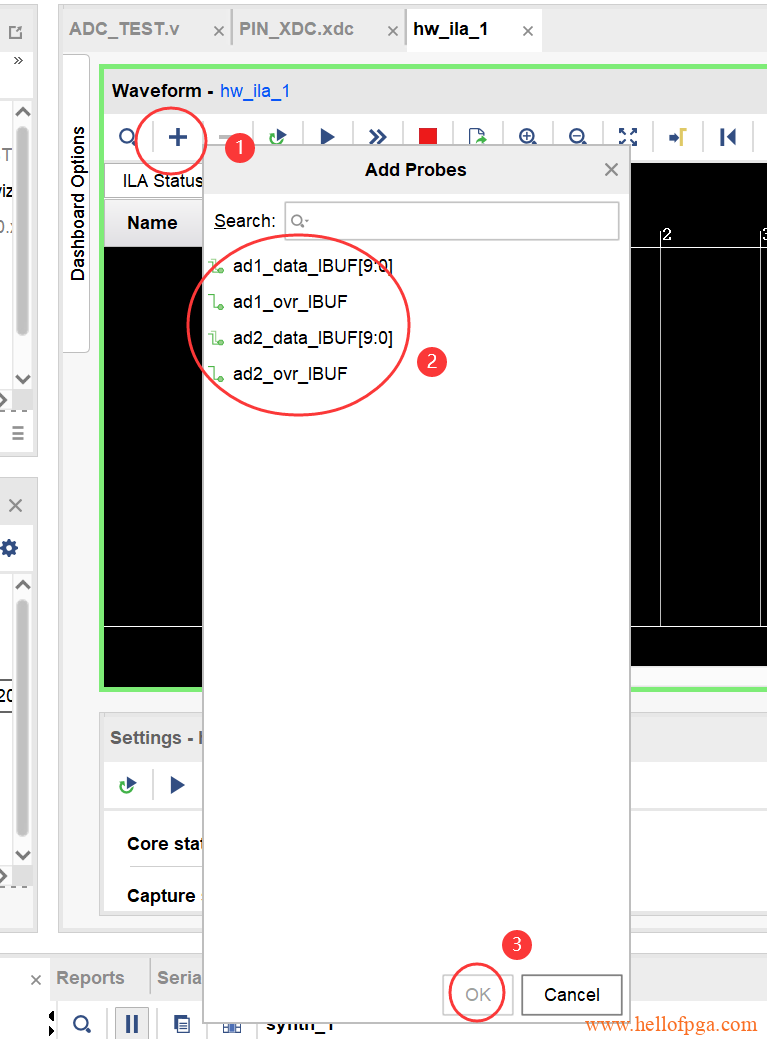
Task: Open the Dashboard Options side panel
Action: point(78,203)
